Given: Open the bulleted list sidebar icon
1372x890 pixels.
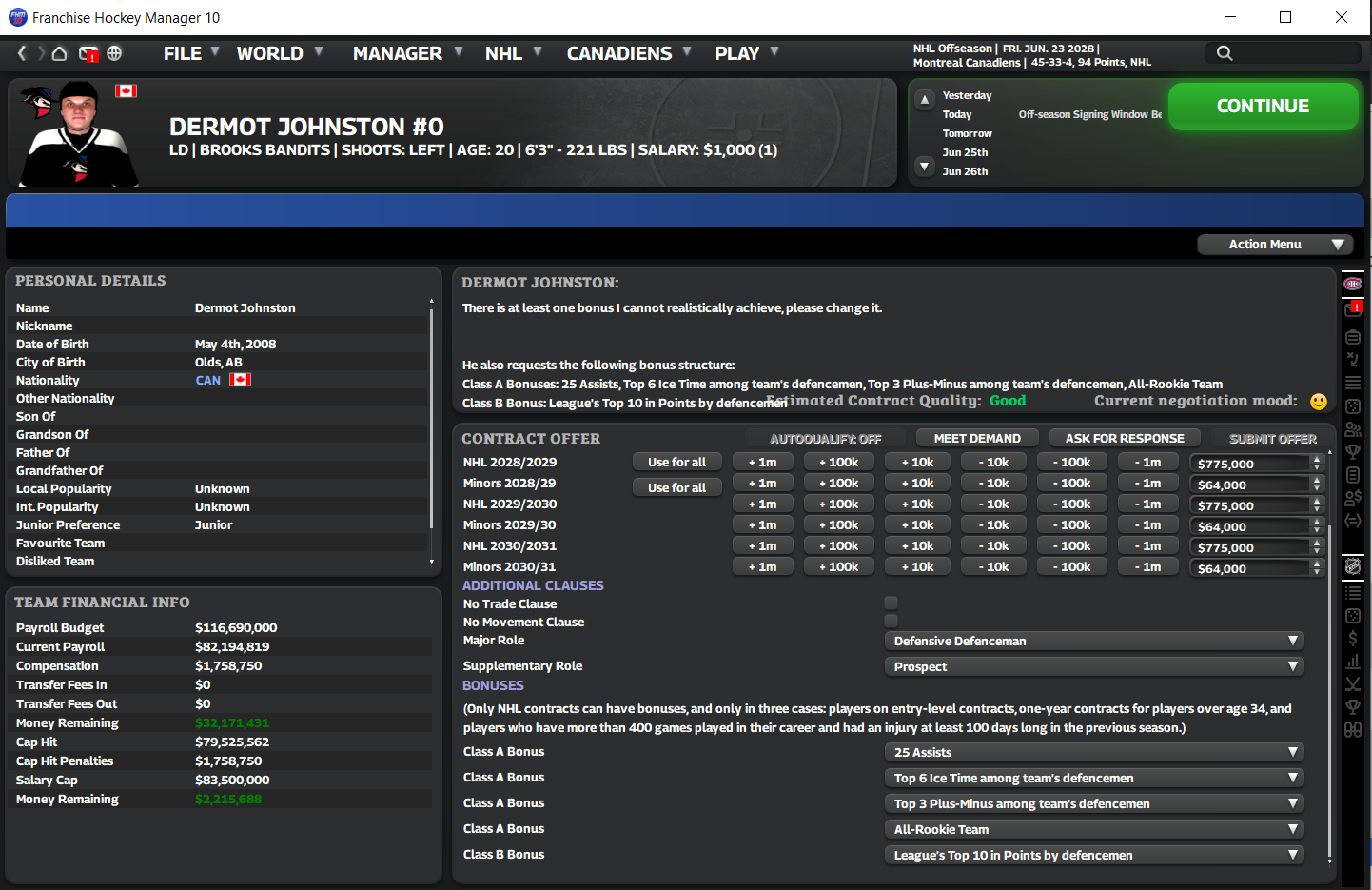Looking at the screenshot, I should tap(1353, 592).
